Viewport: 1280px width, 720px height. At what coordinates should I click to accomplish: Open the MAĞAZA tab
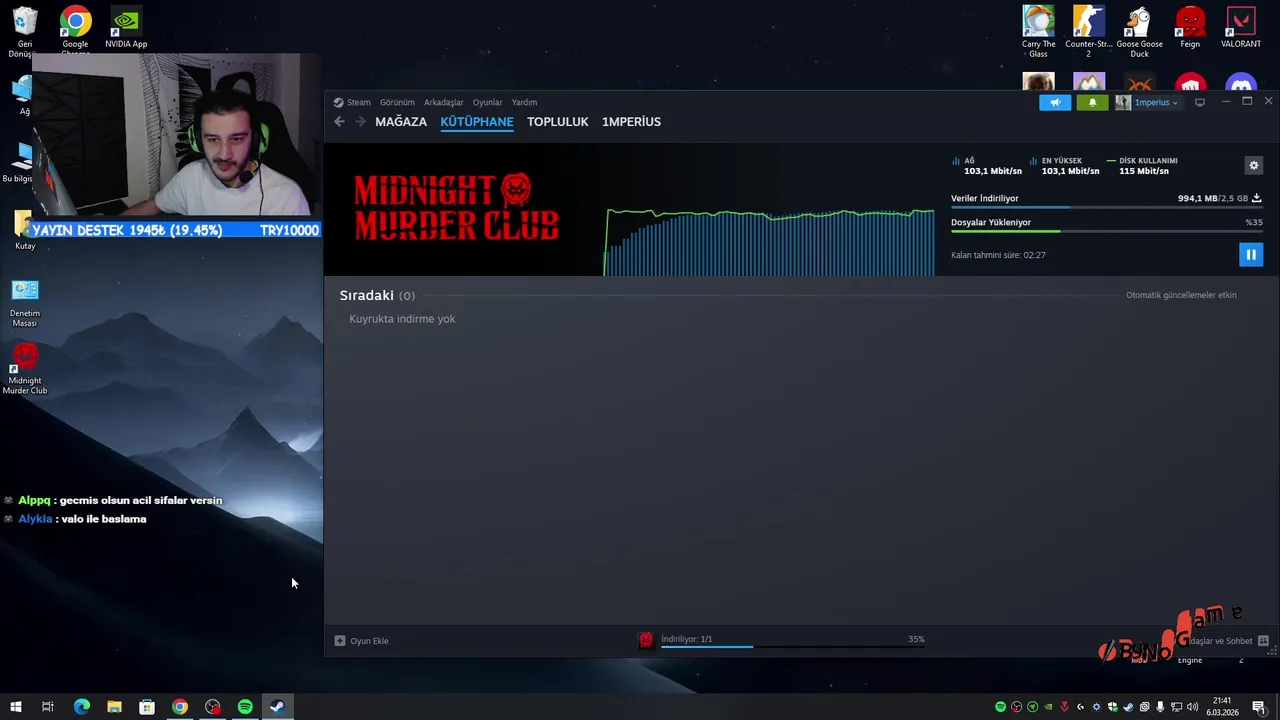(401, 121)
